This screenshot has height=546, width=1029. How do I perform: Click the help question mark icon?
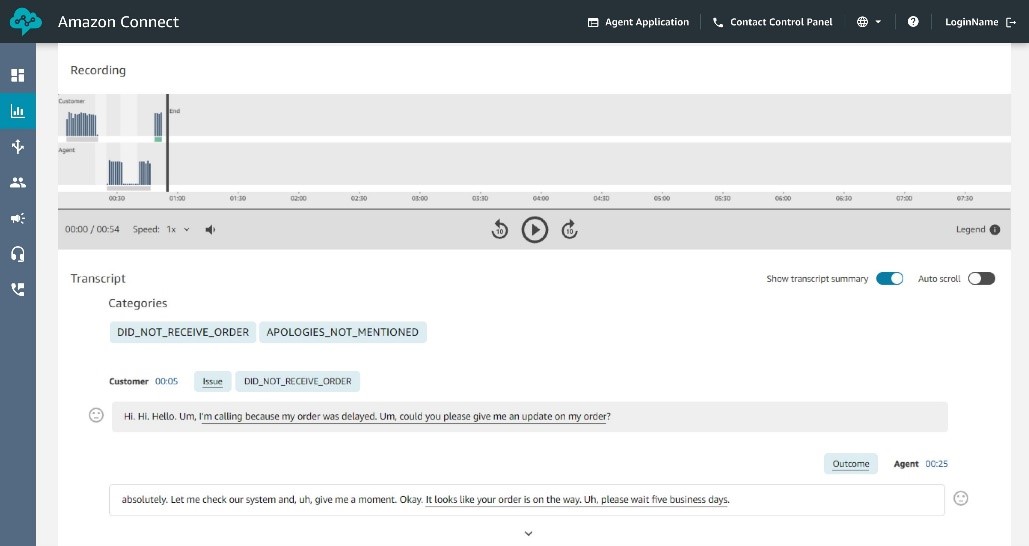pos(913,22)
